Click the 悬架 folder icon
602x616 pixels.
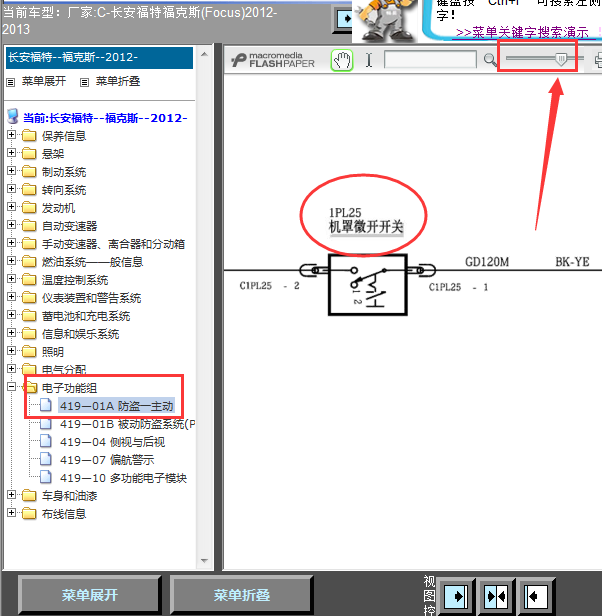coord(29,153)
